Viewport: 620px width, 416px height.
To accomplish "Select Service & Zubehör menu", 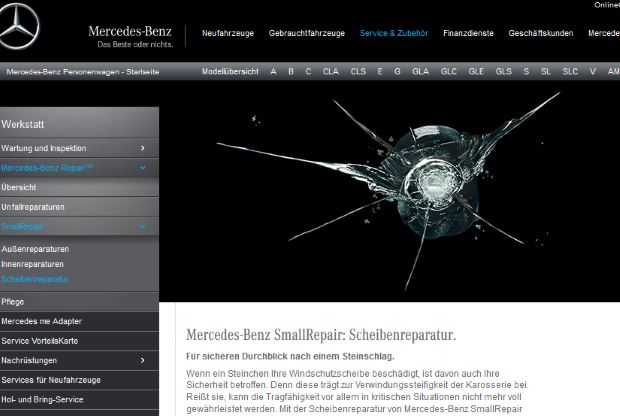I will tap(394, 33).
